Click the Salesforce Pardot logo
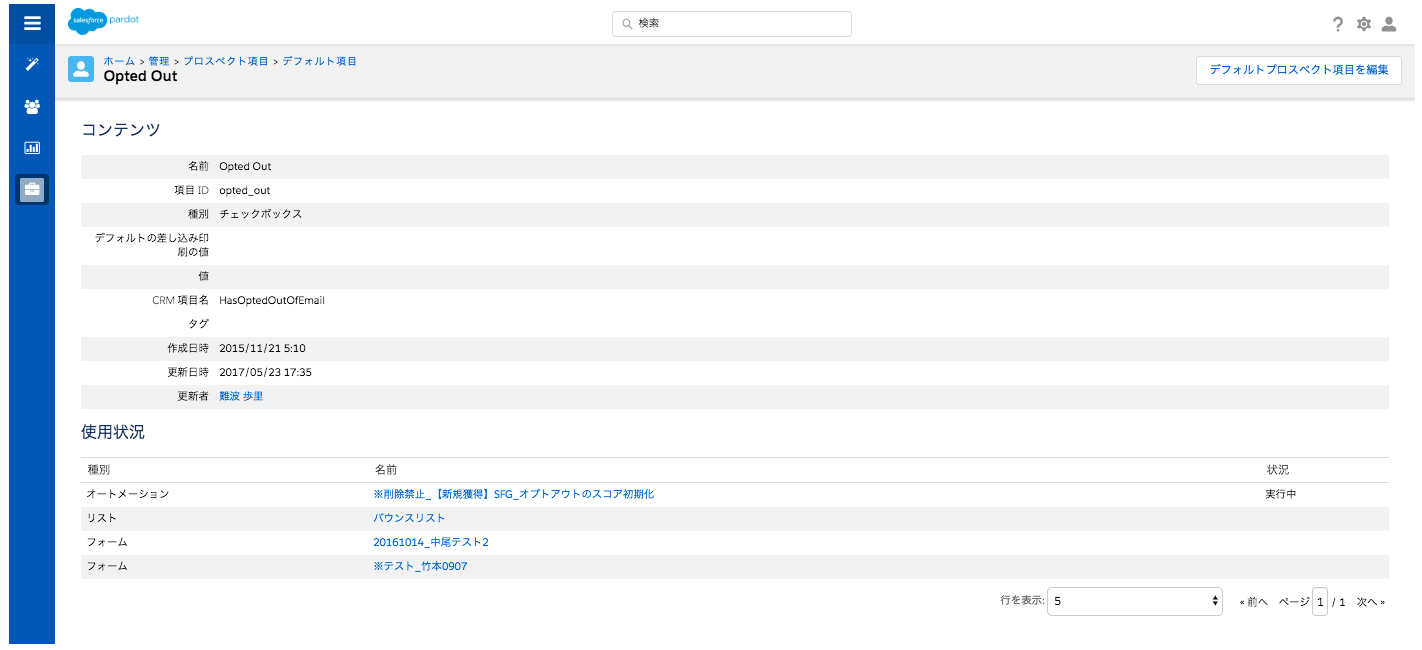This screenshot has height=650, width=1422. pos(103,20)
